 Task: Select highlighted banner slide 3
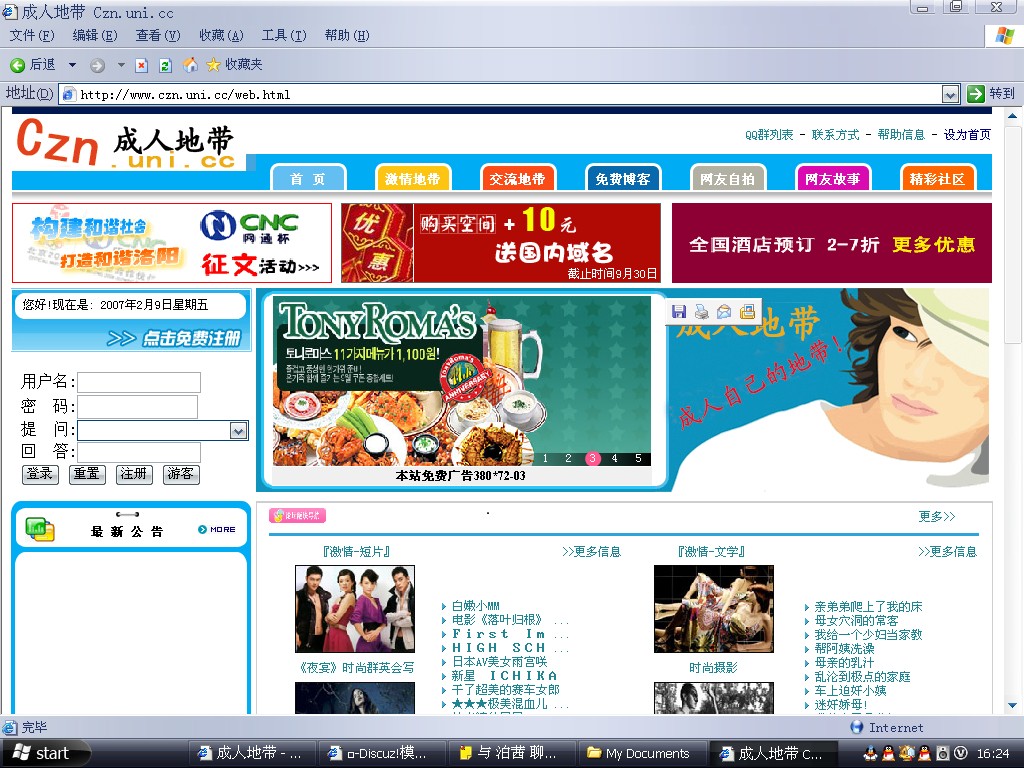(592, 458)
